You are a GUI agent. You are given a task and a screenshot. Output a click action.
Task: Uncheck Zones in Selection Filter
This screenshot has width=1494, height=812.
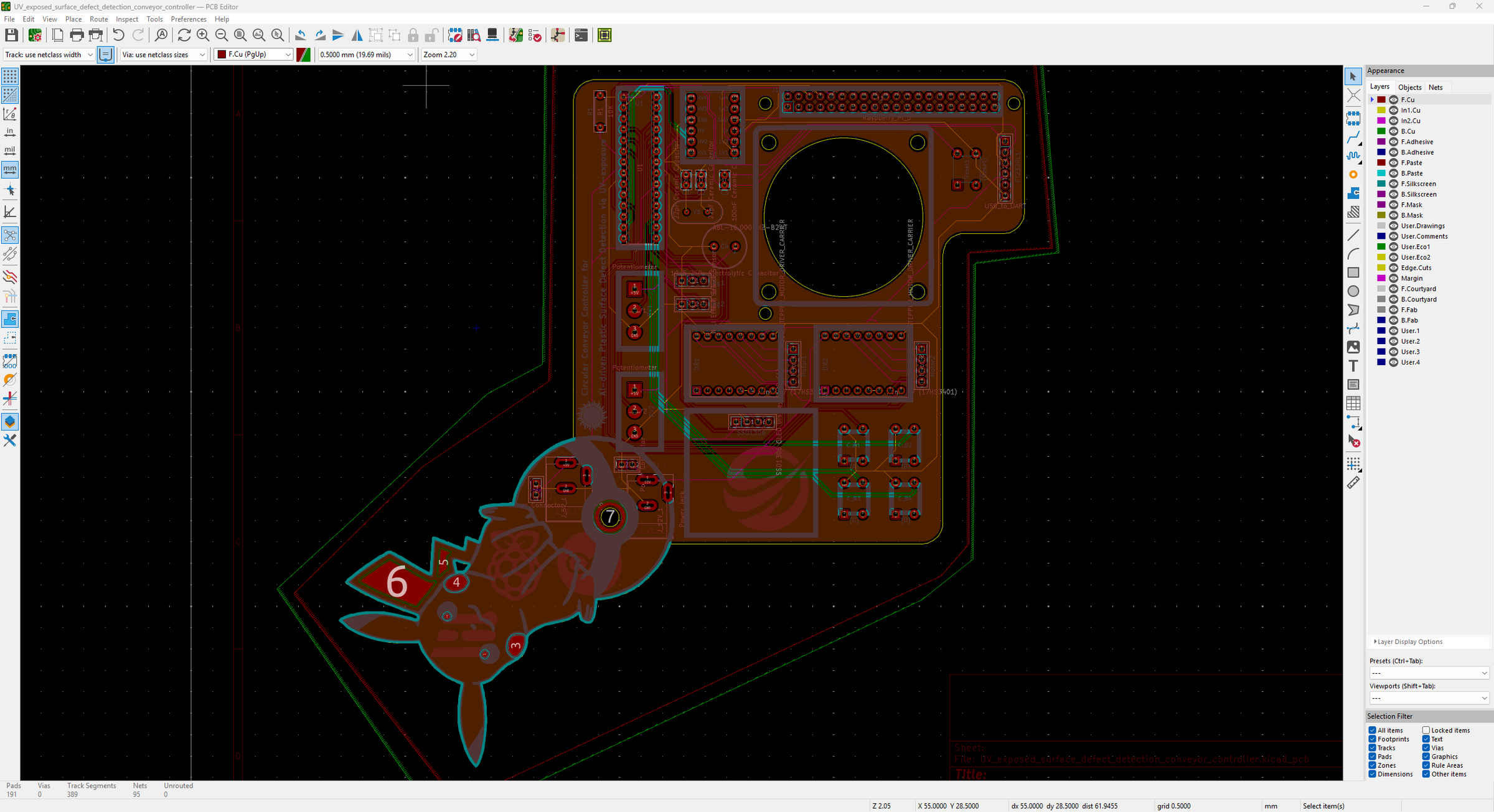coord(1372,765)
